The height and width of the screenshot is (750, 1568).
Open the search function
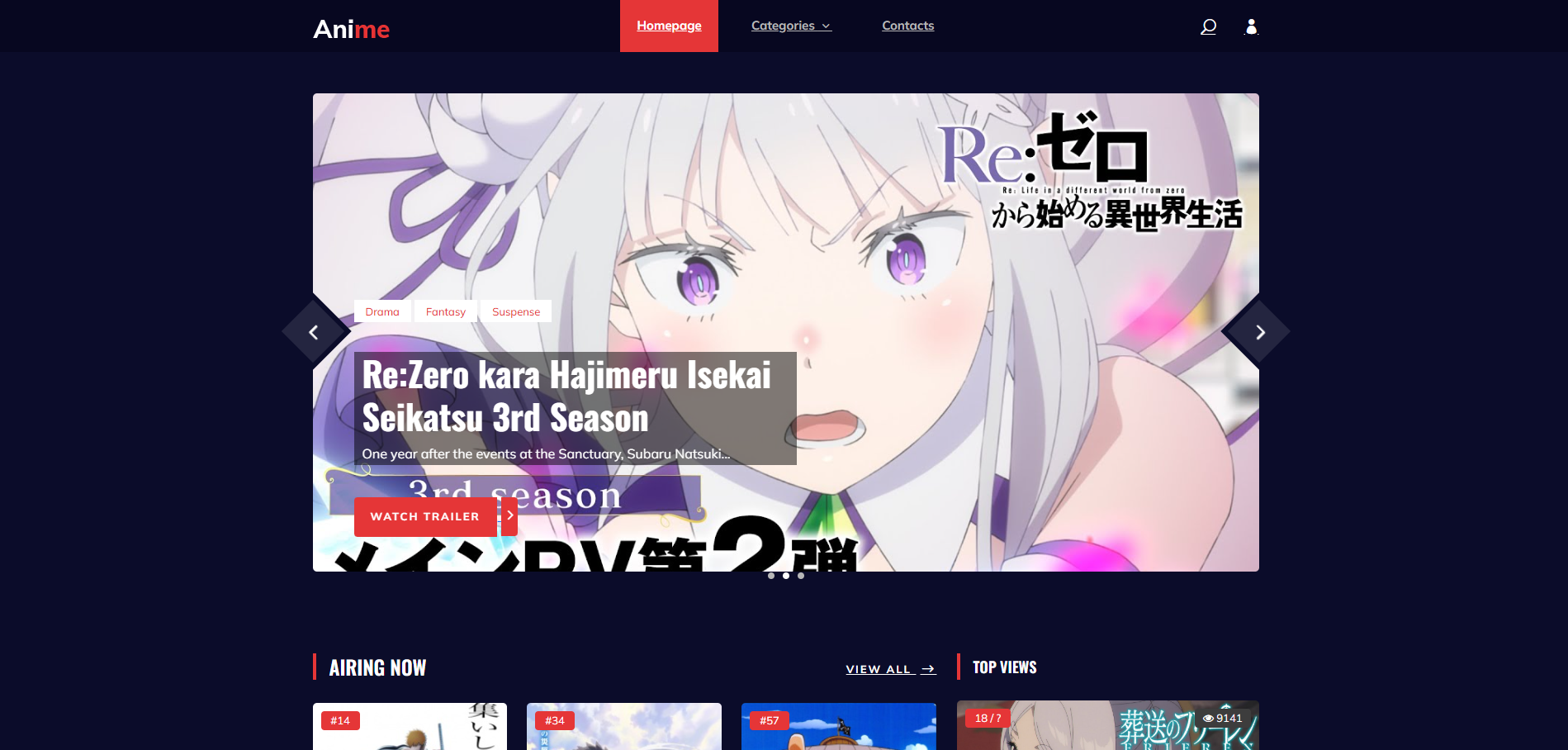(1208, 26)
